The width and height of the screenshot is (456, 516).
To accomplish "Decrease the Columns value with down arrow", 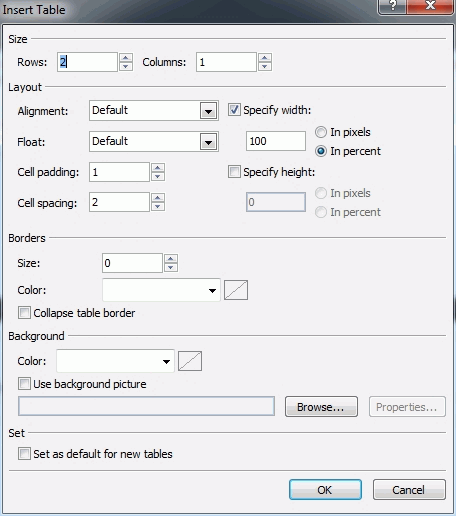I will click(265, 66).
